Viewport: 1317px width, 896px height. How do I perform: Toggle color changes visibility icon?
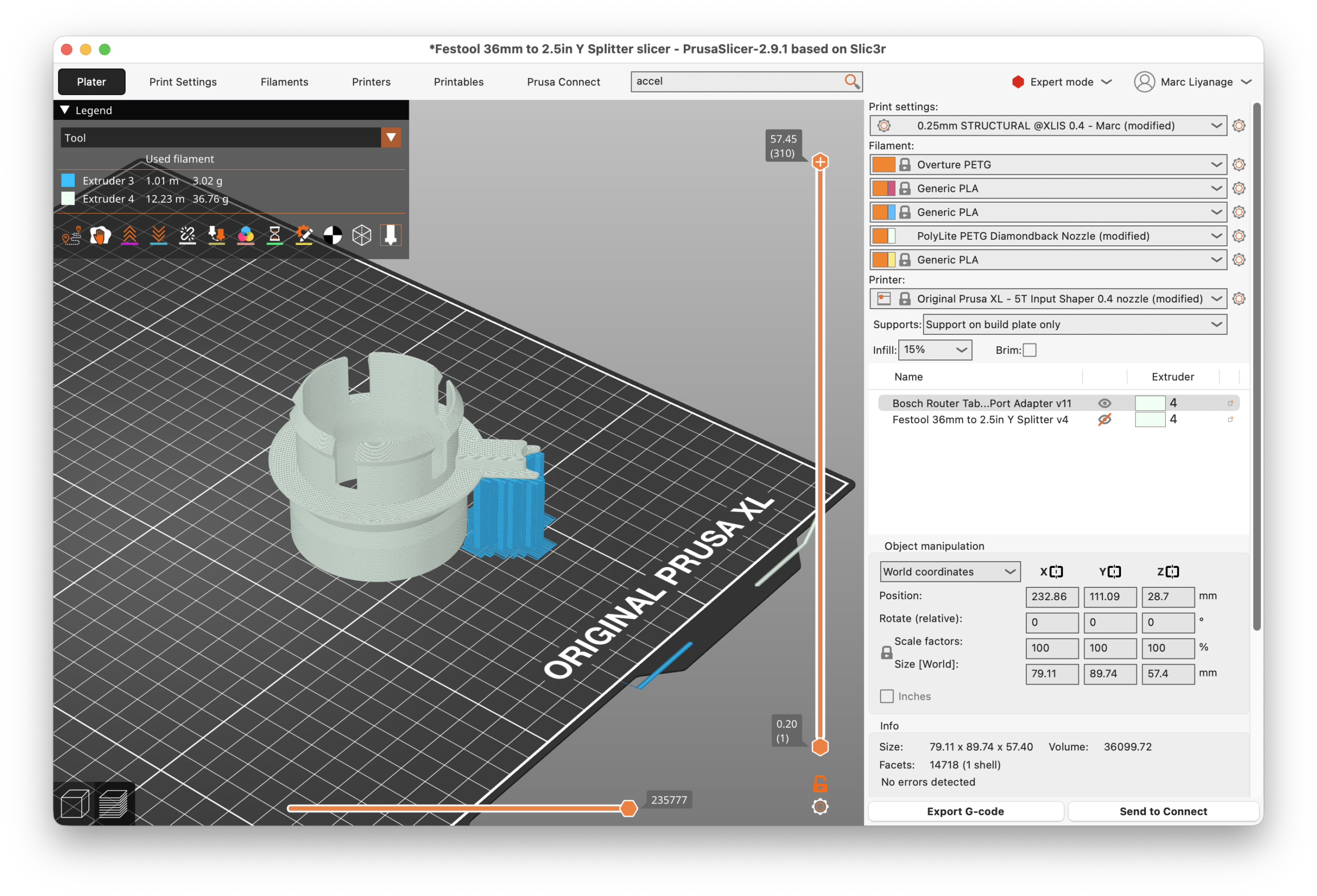click(245, 235)
